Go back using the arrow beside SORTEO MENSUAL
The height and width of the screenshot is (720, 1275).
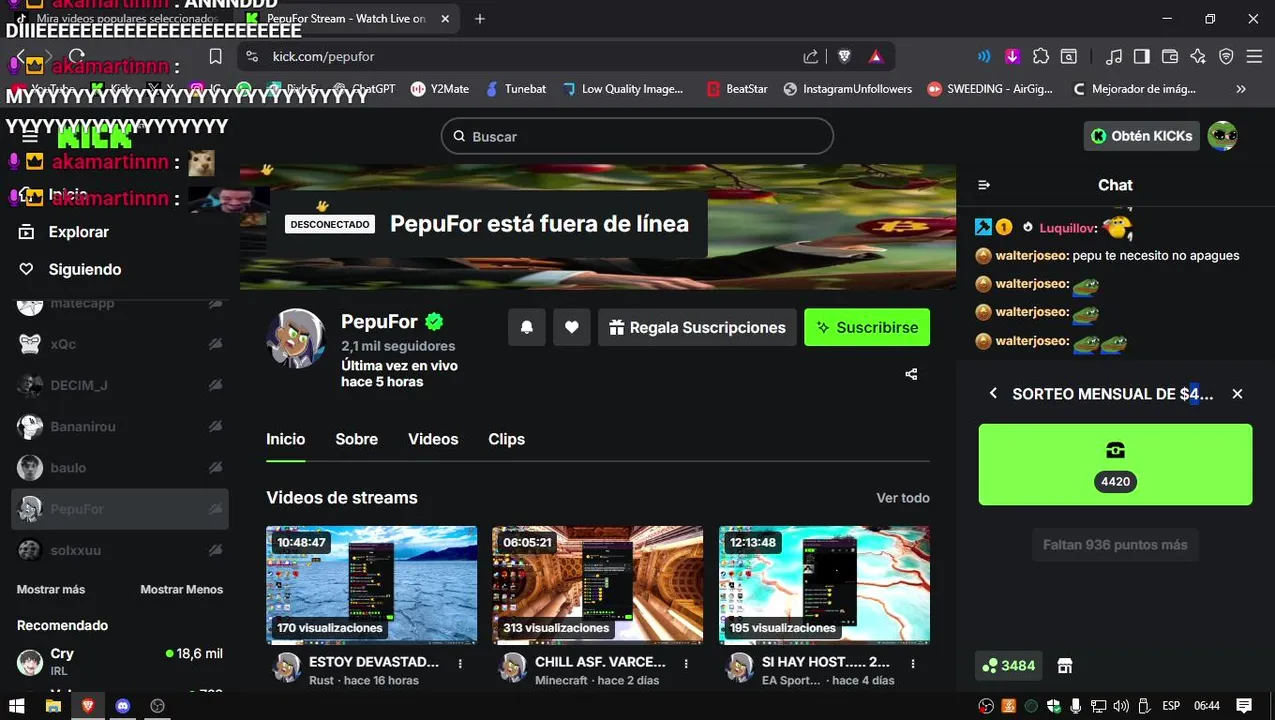pyautogui.click(x=993, y=394)
